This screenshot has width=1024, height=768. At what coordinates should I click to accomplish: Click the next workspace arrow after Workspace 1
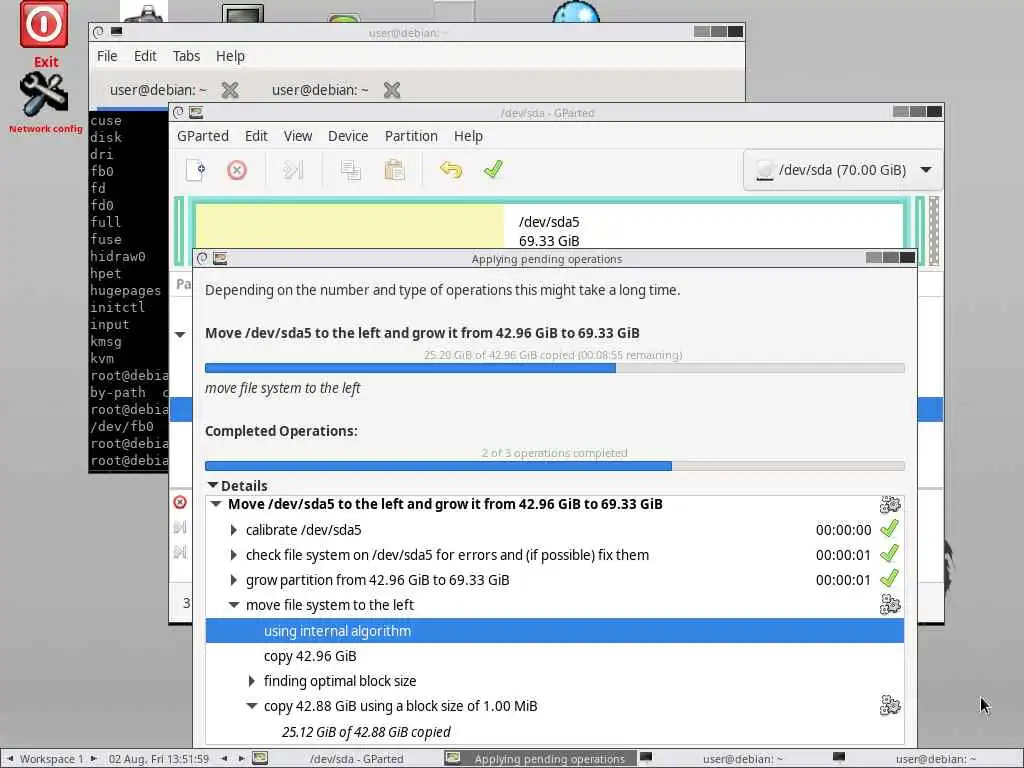pyautogui.click(x=93, y=759)
